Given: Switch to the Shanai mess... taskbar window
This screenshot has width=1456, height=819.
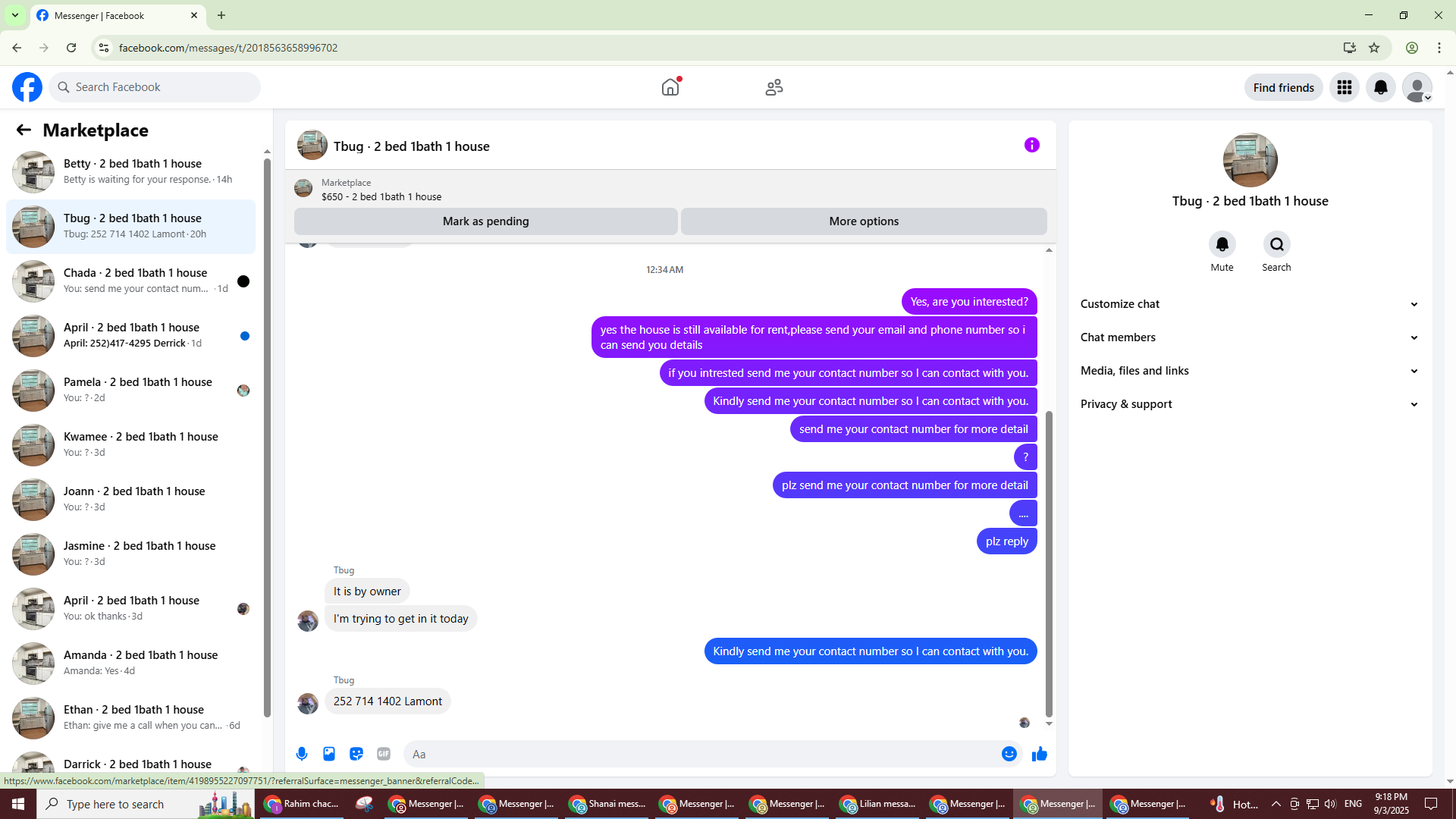Looking at the screenshot, I should (x=607, y=804).
